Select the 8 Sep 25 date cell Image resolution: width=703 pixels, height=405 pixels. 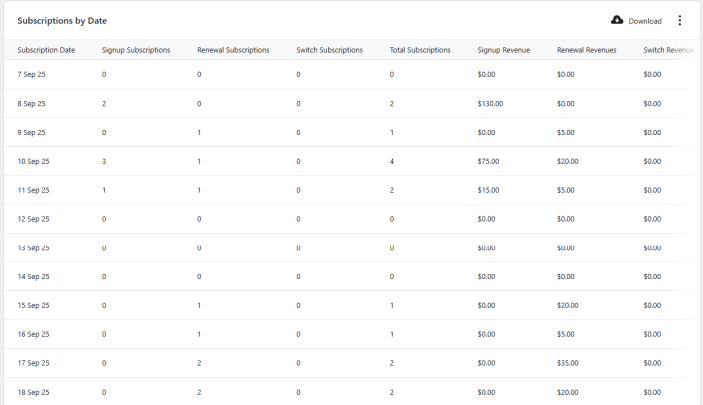pyautogui.click(x=33, y=103)
